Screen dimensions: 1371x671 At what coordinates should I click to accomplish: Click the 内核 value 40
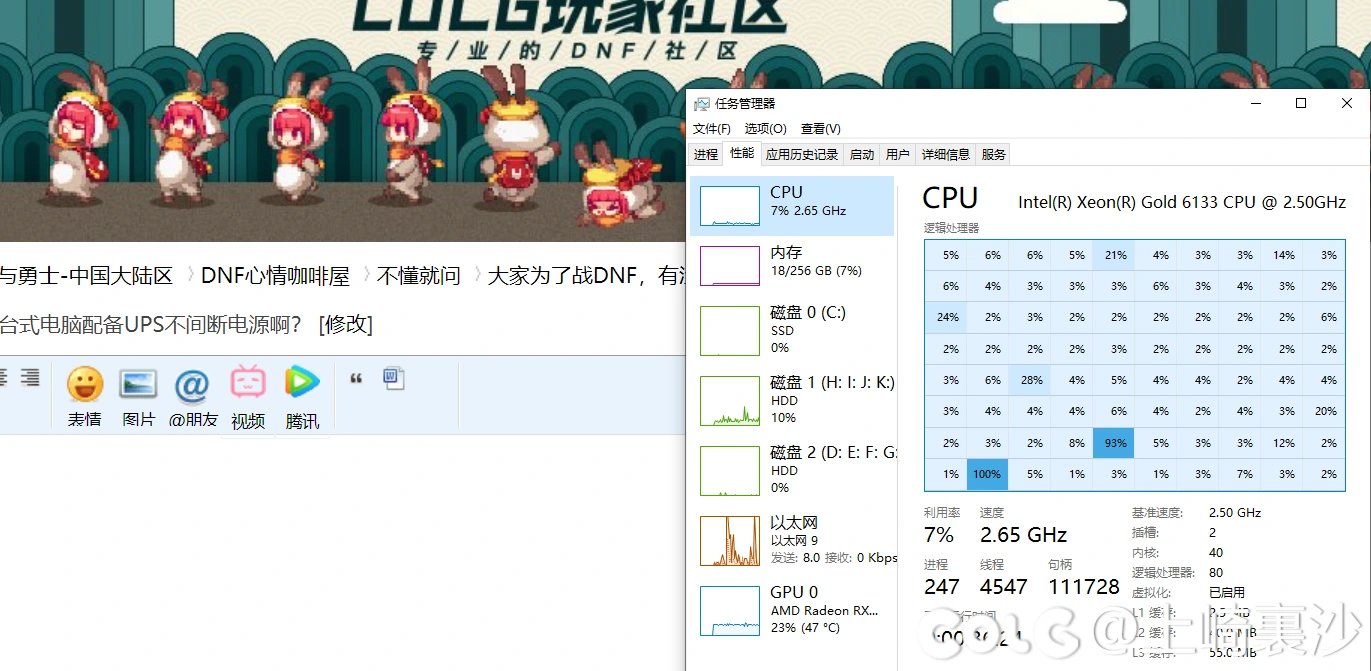click(1216, 553)
